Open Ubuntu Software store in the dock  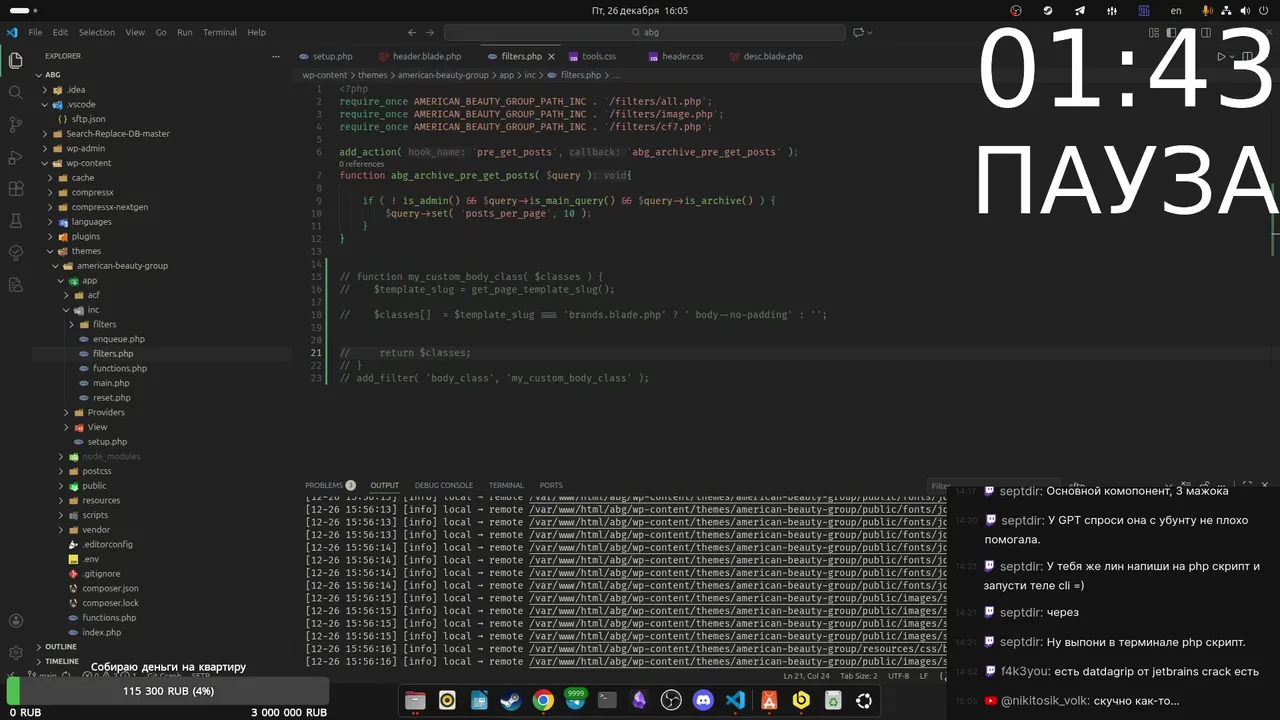tap(769, 701)
